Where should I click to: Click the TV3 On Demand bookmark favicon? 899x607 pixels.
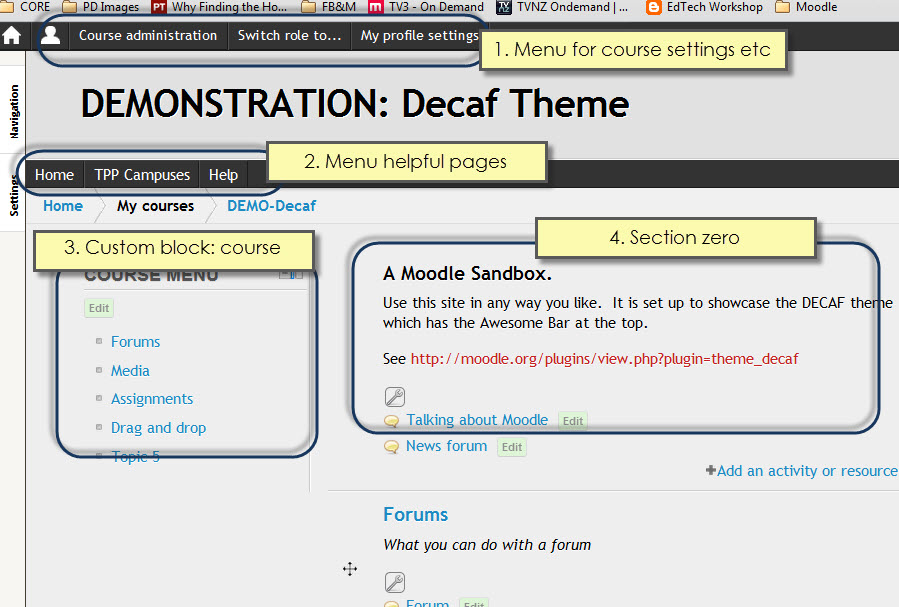376,7
